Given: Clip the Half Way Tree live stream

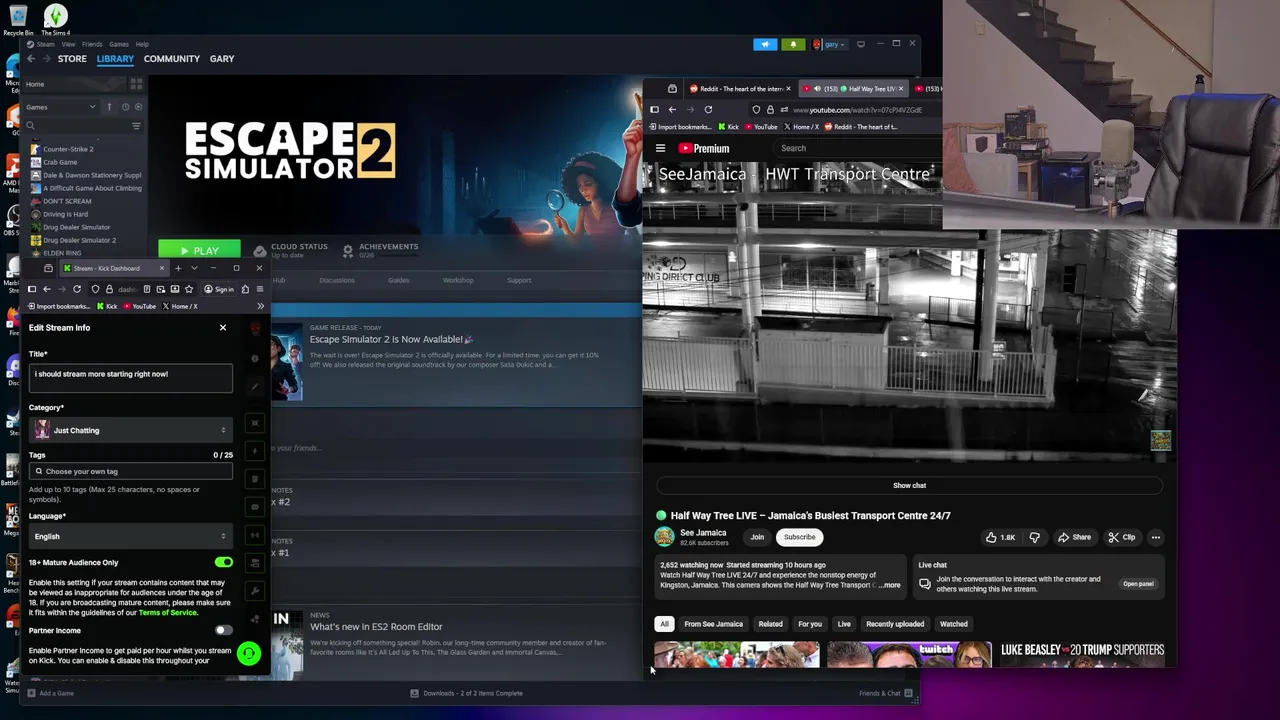Looking at the screenshot, I should coord(1122,537).
